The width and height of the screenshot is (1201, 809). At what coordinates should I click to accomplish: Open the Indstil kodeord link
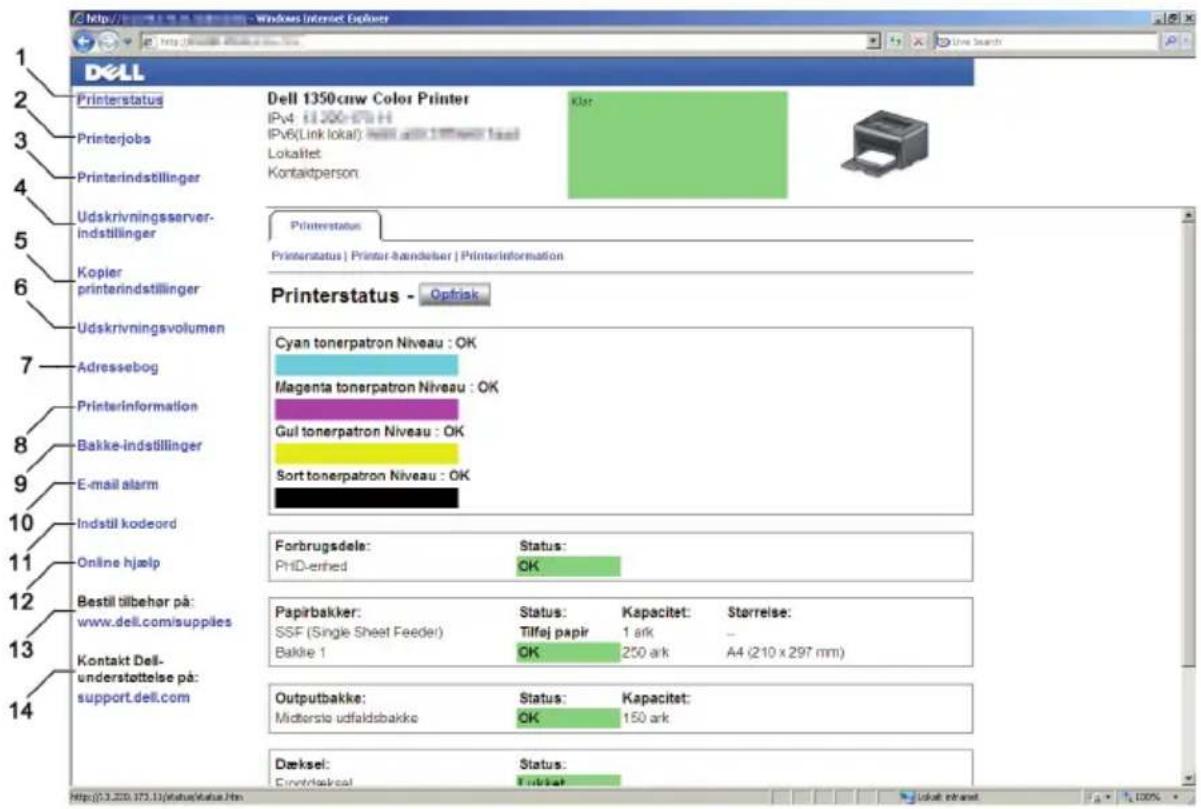127,523
